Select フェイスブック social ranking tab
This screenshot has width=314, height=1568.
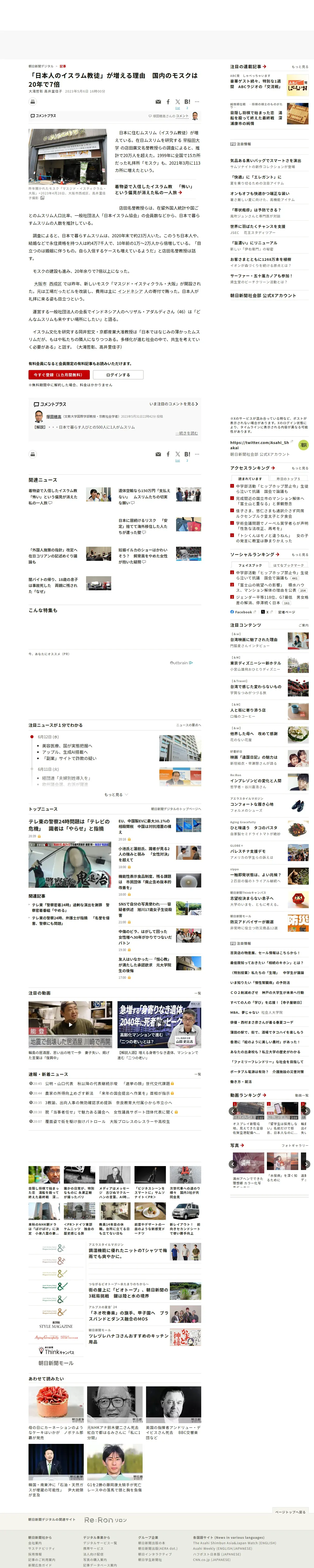(x=250, y=565)
